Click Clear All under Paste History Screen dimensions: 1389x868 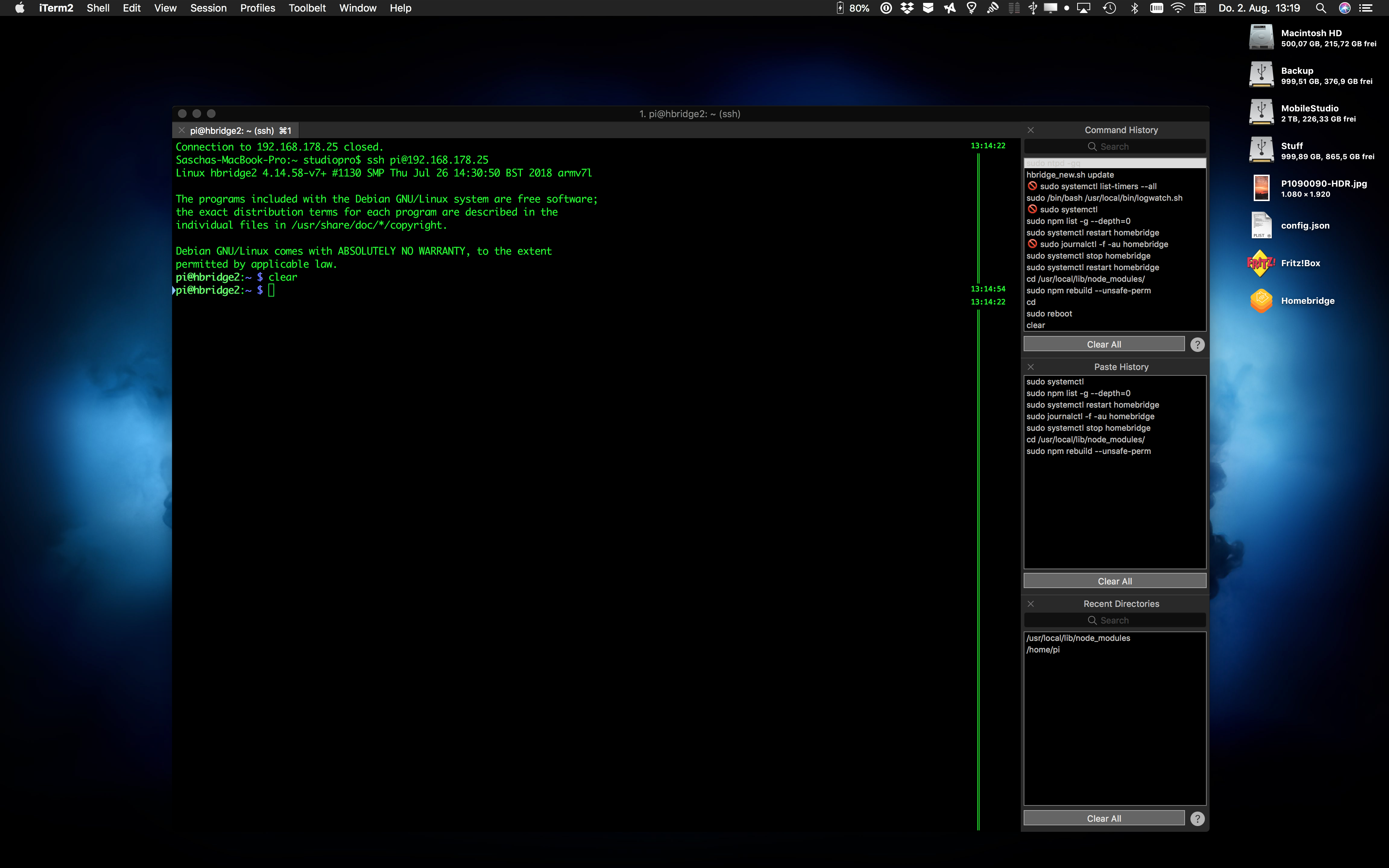pyautogui.click(x=1114, y=582)
